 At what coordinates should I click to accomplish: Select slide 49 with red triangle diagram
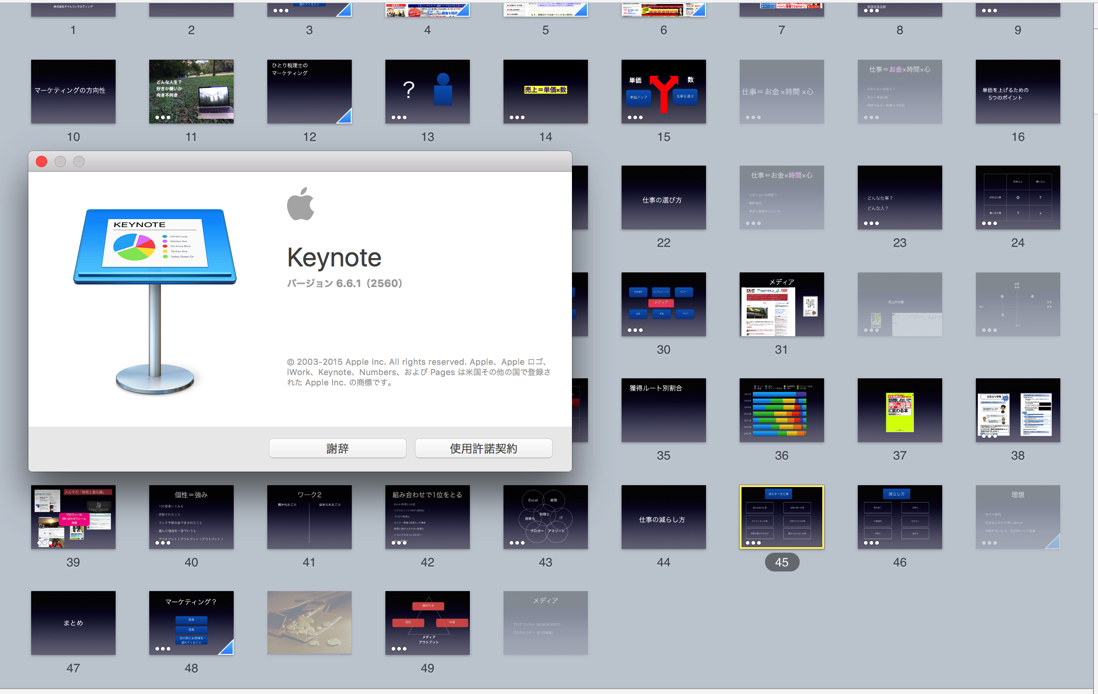pos(427,623)
